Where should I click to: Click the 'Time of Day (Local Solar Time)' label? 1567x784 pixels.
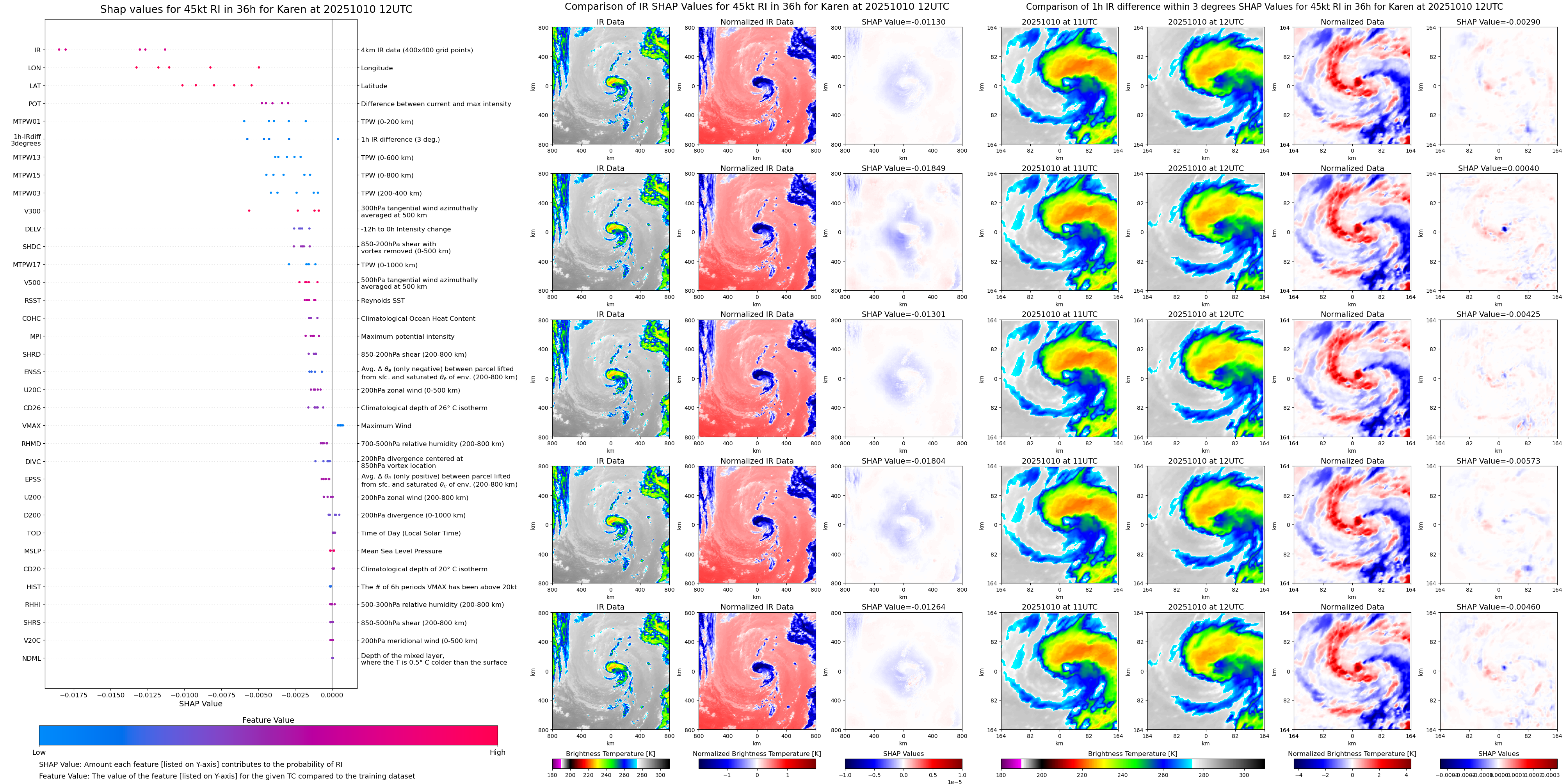coord(410,533)
